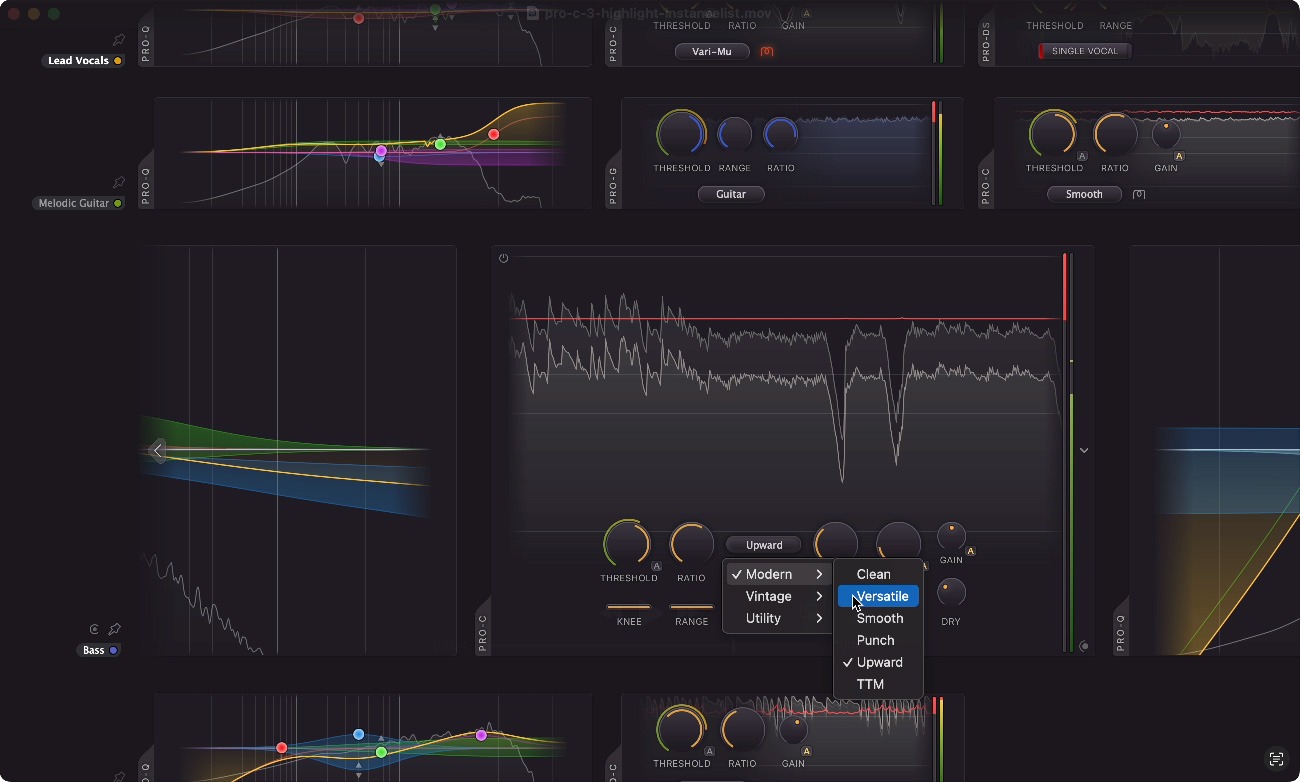Toggle auto gain A badge beside GAIN knob
The width and height of the screenshot is (1300, 782).
pyautogui.click(x=970, y=551)
